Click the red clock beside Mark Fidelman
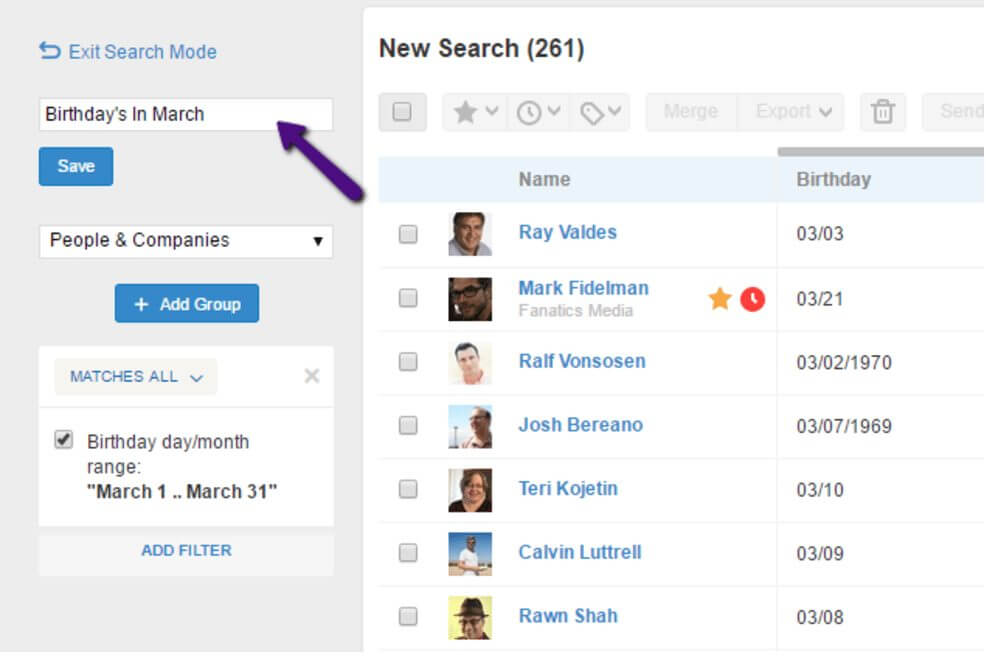Viewport: 986px width, 656px height. (752, 298)
